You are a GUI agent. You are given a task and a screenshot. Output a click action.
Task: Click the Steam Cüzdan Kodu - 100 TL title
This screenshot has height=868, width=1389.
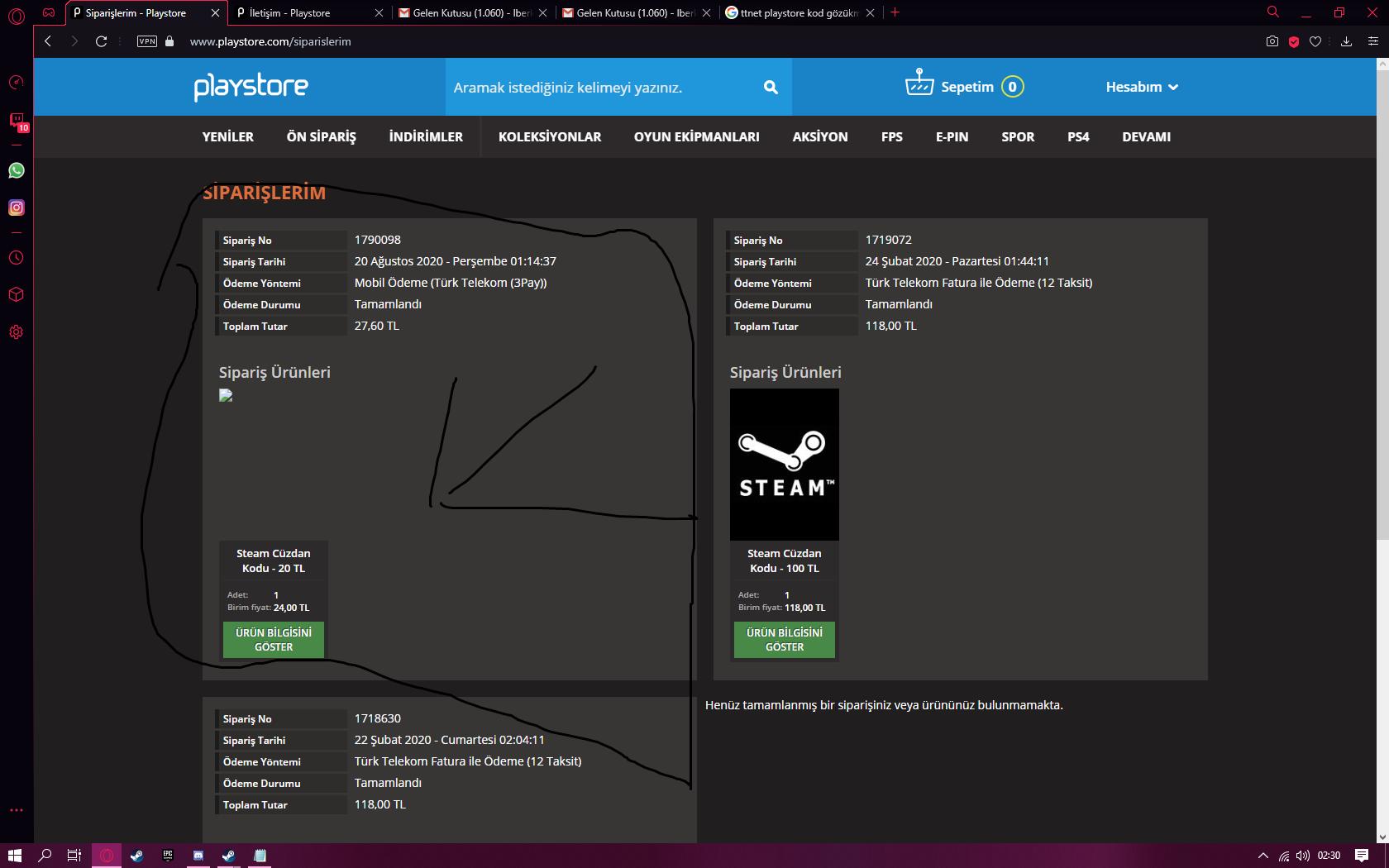pyautogui.click(x=785, y=560)
